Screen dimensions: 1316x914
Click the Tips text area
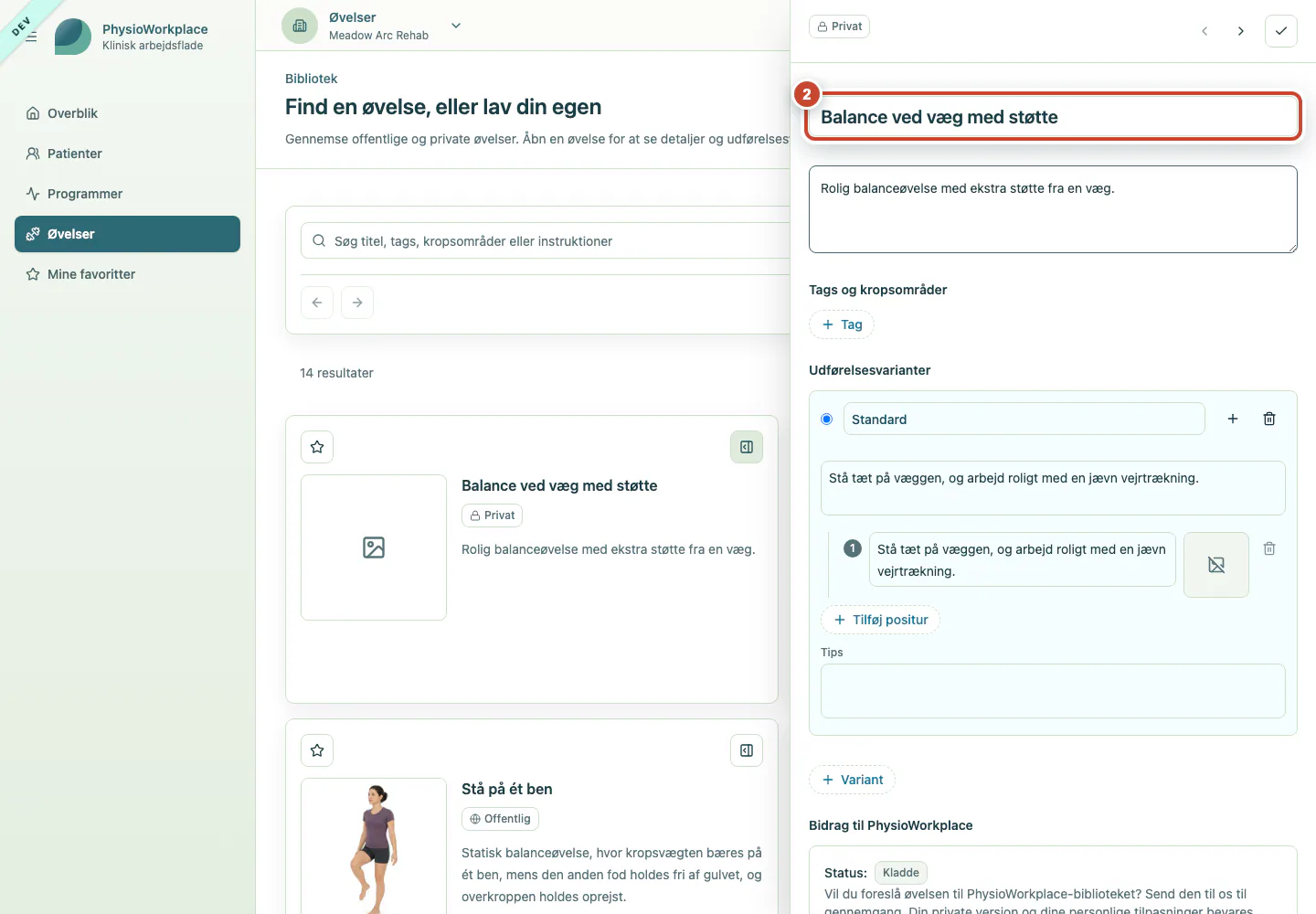pos(1053,691)
